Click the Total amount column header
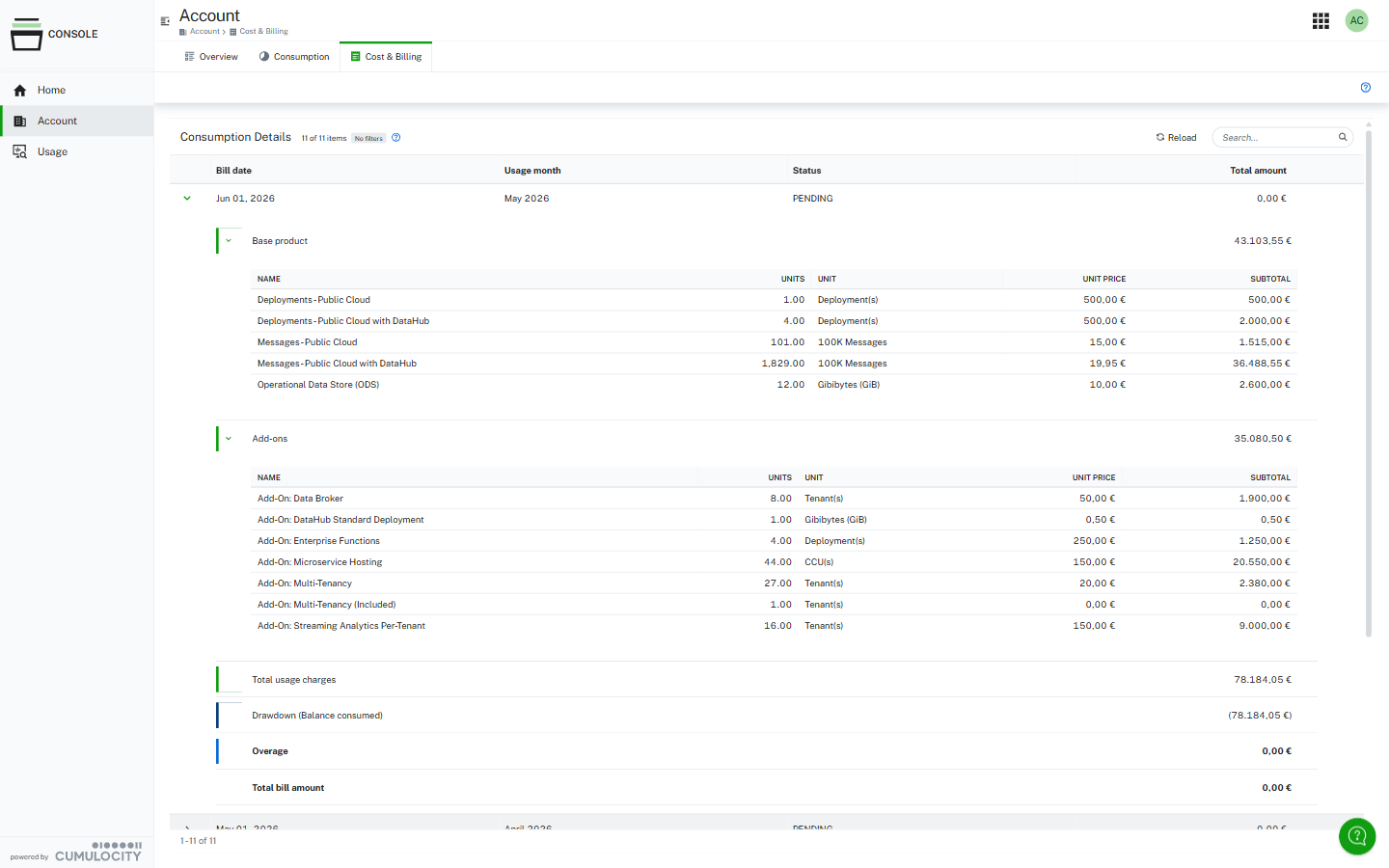Image resolution: width=1389 pixels, height=868 pixels. click(x=1258, y=171)
